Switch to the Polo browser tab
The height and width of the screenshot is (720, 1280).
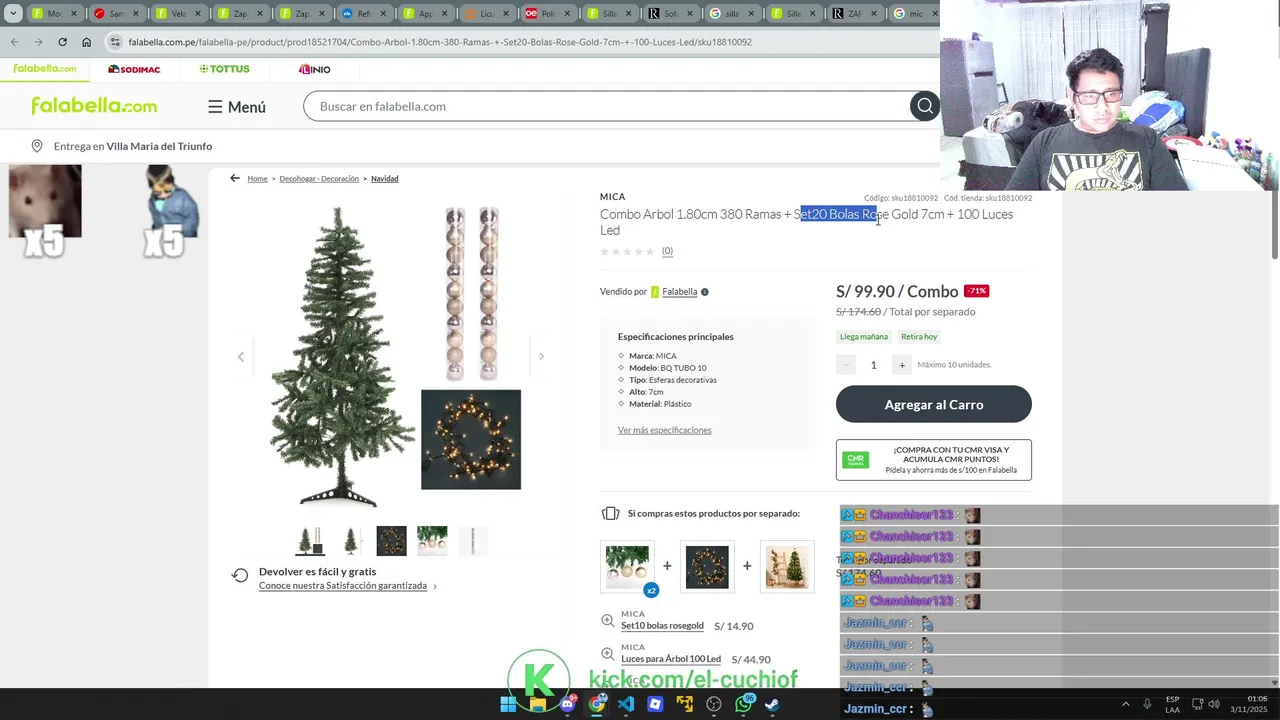pyautogui.click(x=549, y=14)
